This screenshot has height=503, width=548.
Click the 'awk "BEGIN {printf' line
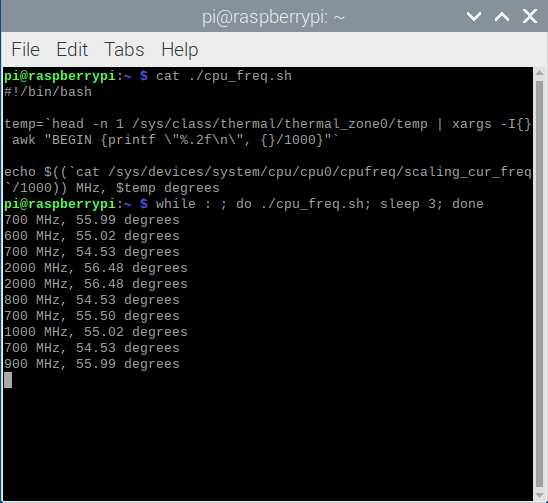tap(175, 140)
